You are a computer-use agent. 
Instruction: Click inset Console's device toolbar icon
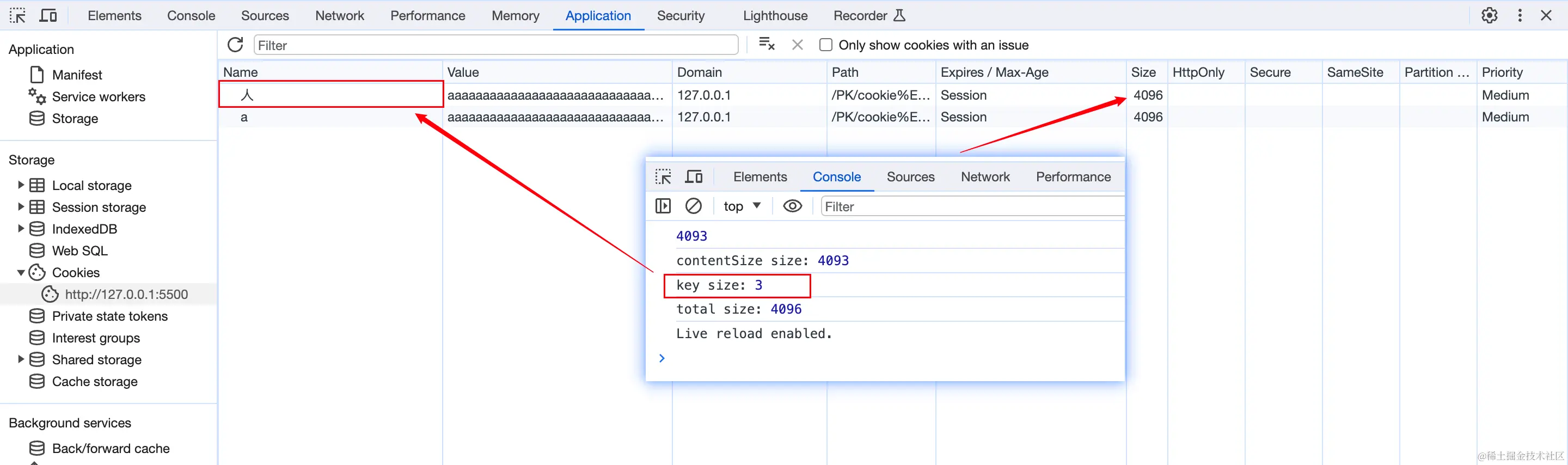[x=694, y=177]
